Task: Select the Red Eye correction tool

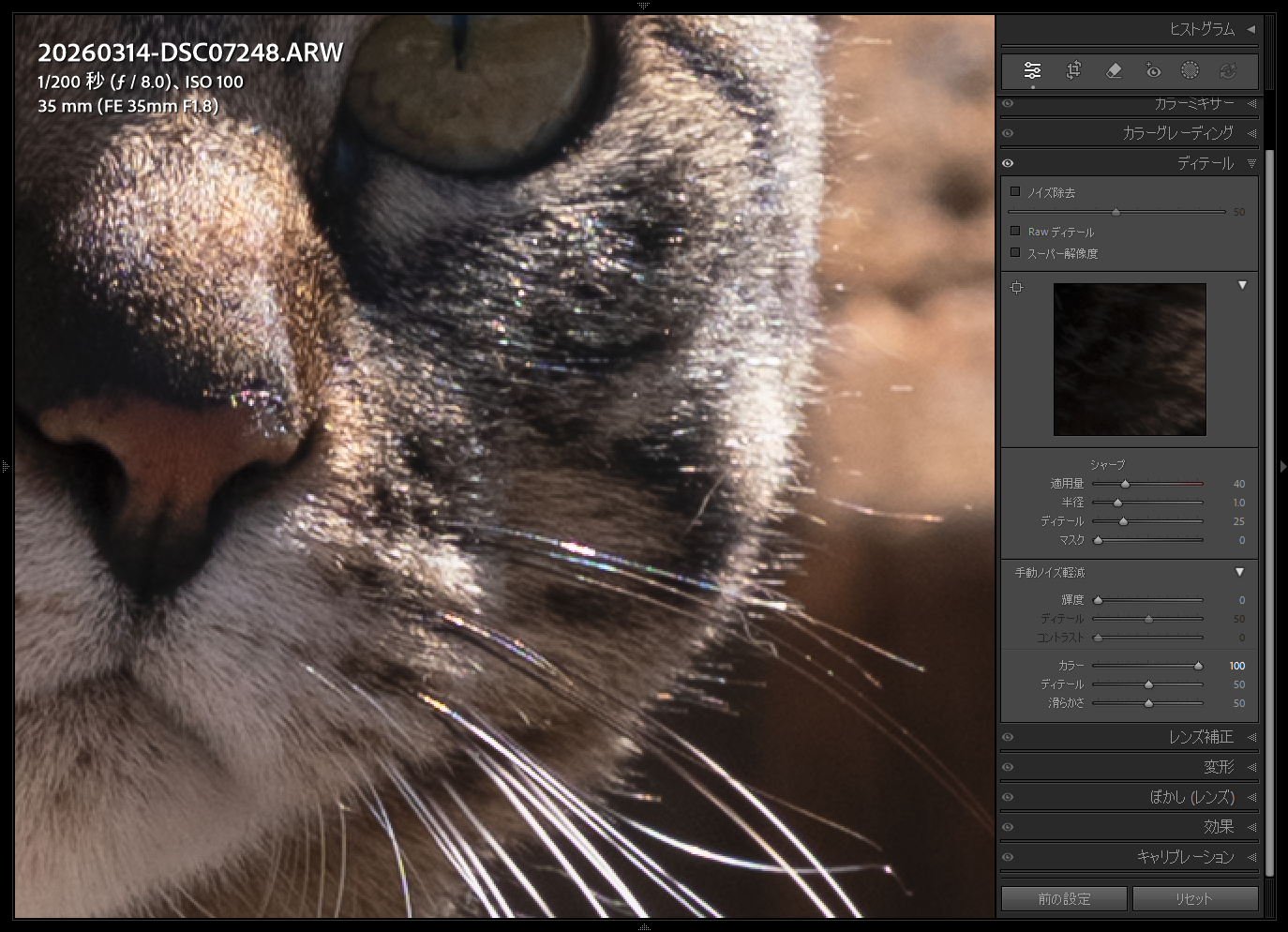Action: (x=1152, y=70)
